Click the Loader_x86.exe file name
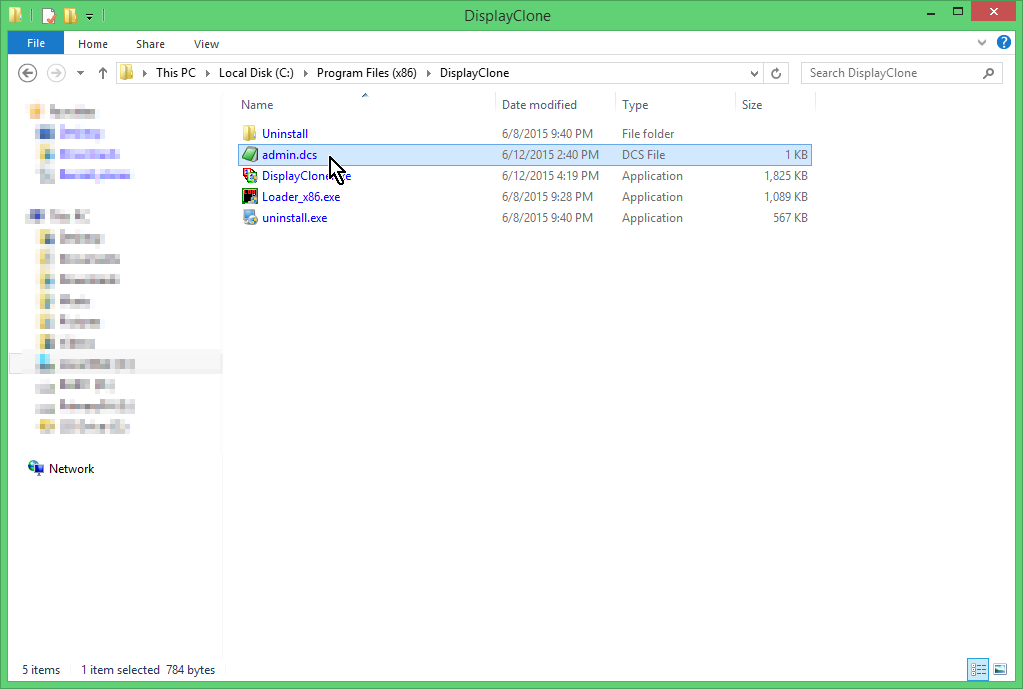The width and height of the screenshot is (1023, 689). (301, 196)
